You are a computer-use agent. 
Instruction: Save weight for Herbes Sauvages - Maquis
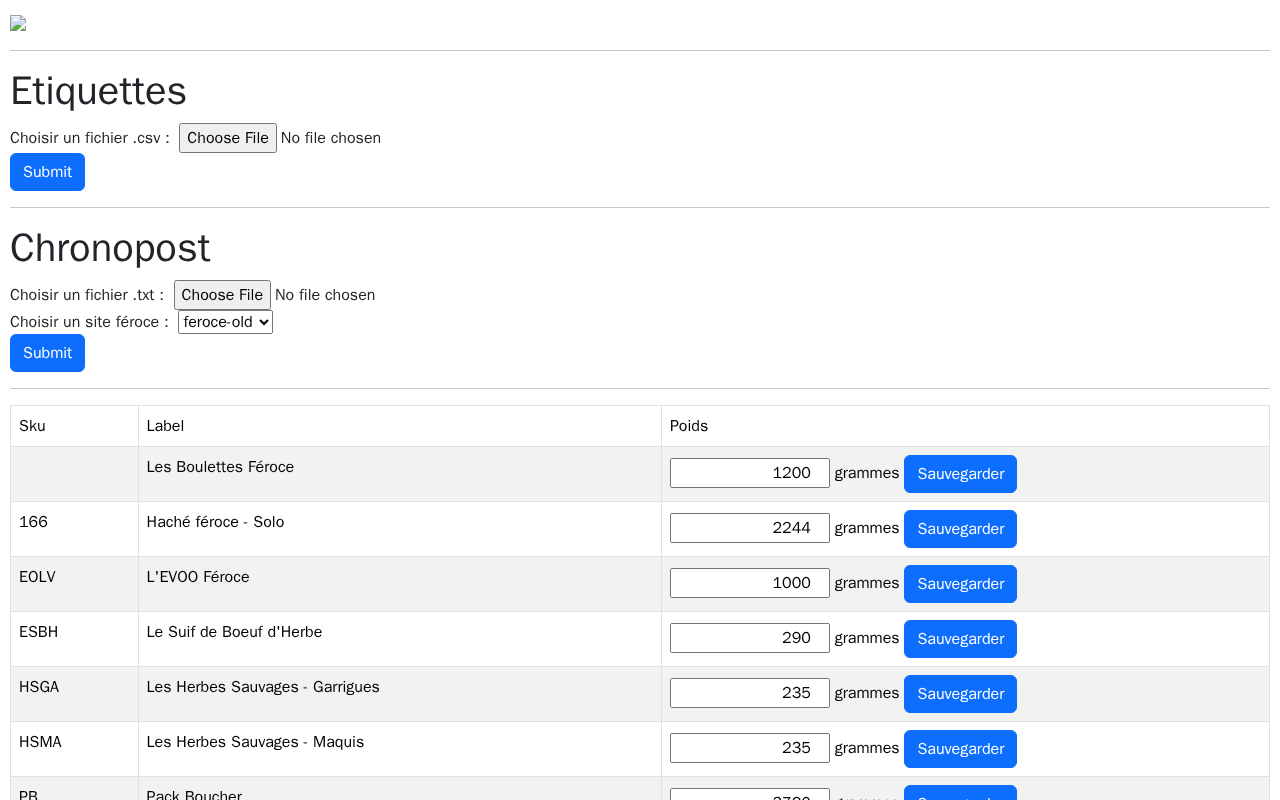tap(960, 749)
